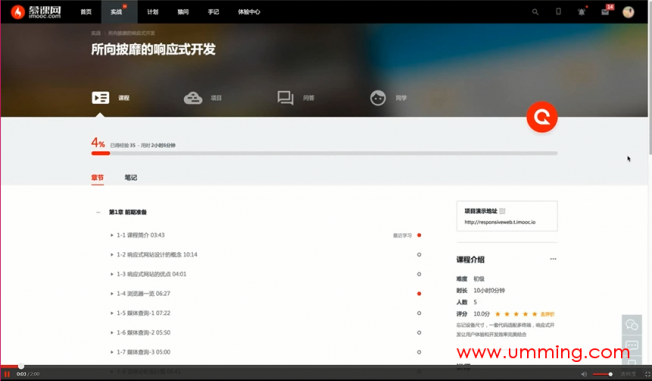Click the 实战 breadcrumb link
This screenshot has width=652, height=381.
[x=96, y=33]
